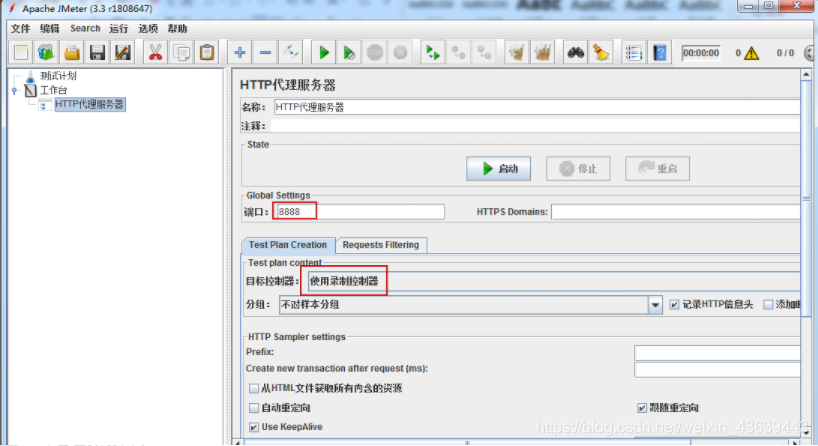Click the 注释 comment input field
Image resolution: width=818 pixels, height=446 pixels.
coord(535,126)
